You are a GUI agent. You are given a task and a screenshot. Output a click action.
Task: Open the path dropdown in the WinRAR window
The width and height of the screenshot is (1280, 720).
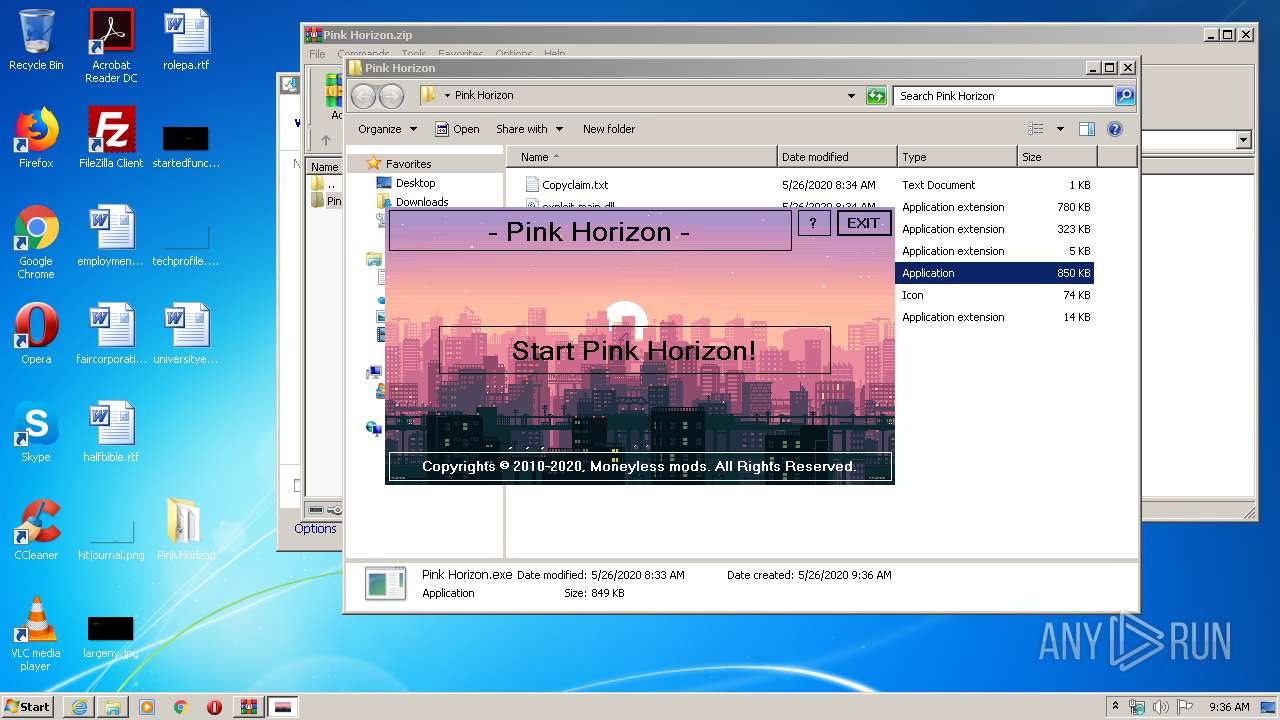[x=1243, y=140]
